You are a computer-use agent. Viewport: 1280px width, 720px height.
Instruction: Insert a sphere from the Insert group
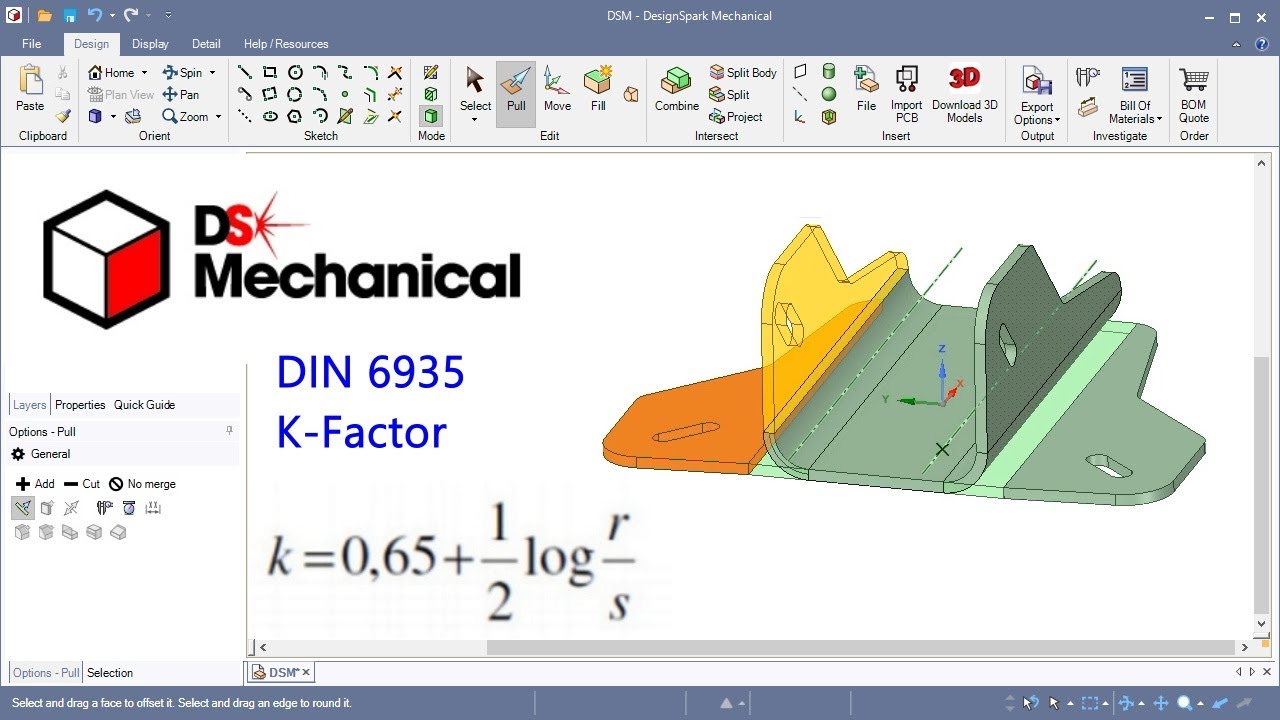829,94
